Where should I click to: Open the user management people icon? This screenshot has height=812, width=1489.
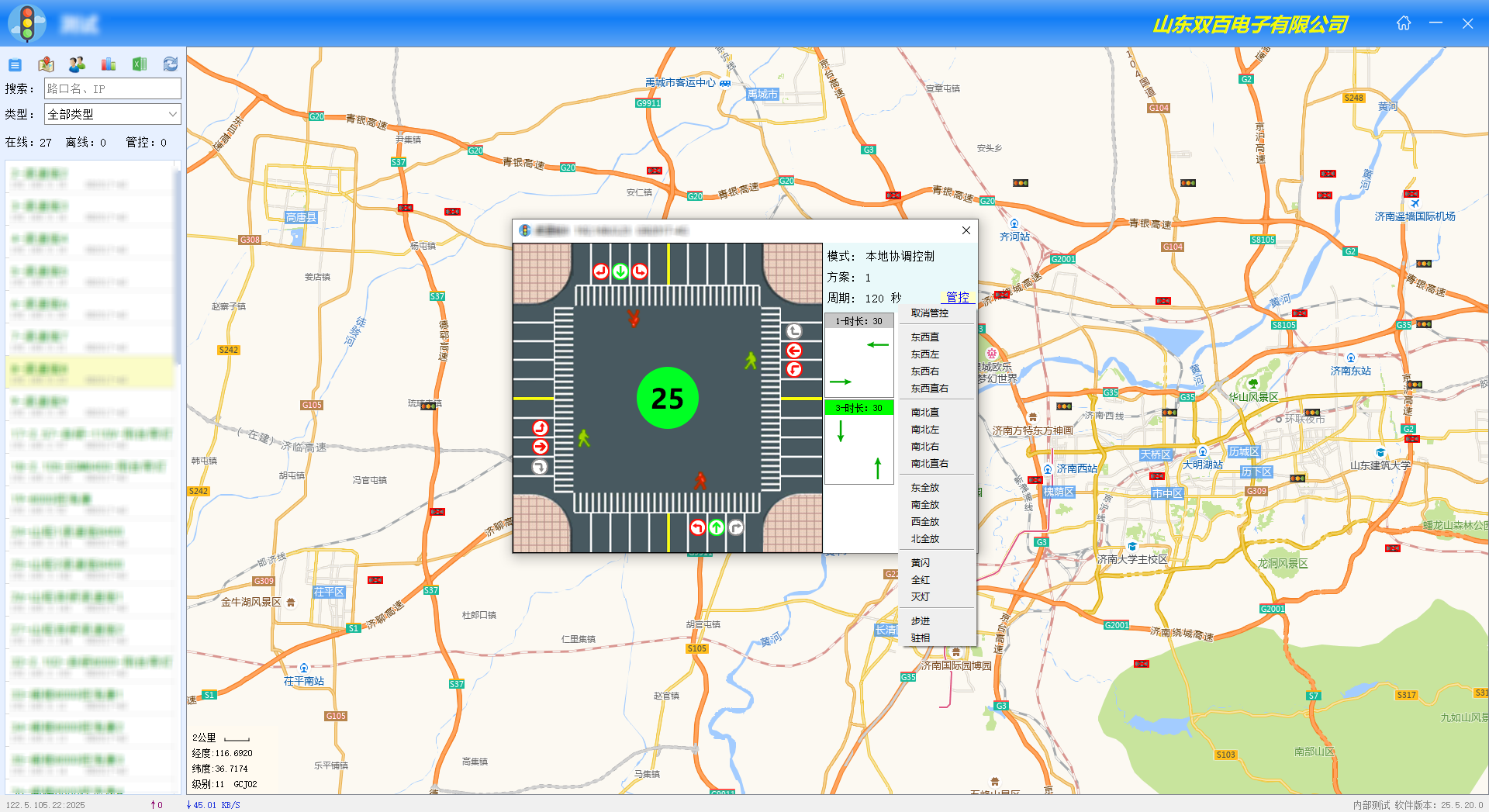tap(77, 64)
